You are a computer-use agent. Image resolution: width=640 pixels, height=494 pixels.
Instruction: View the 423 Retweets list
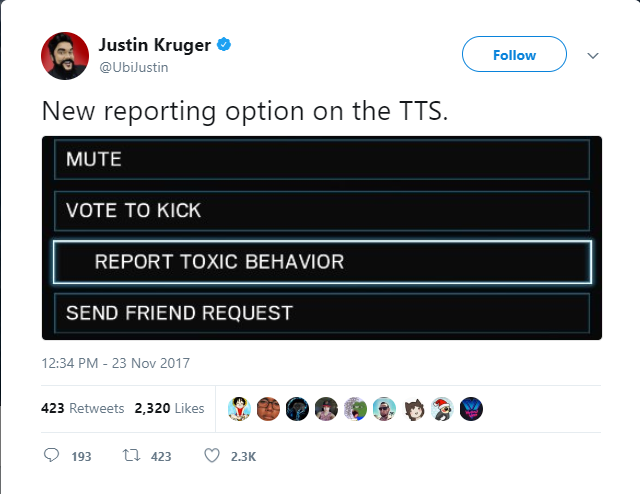pos(83,408)
